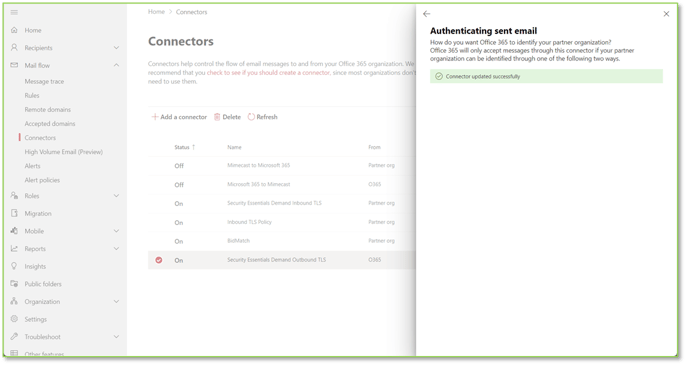
Task: Click Add a connector
Action: tap(179, 117)
